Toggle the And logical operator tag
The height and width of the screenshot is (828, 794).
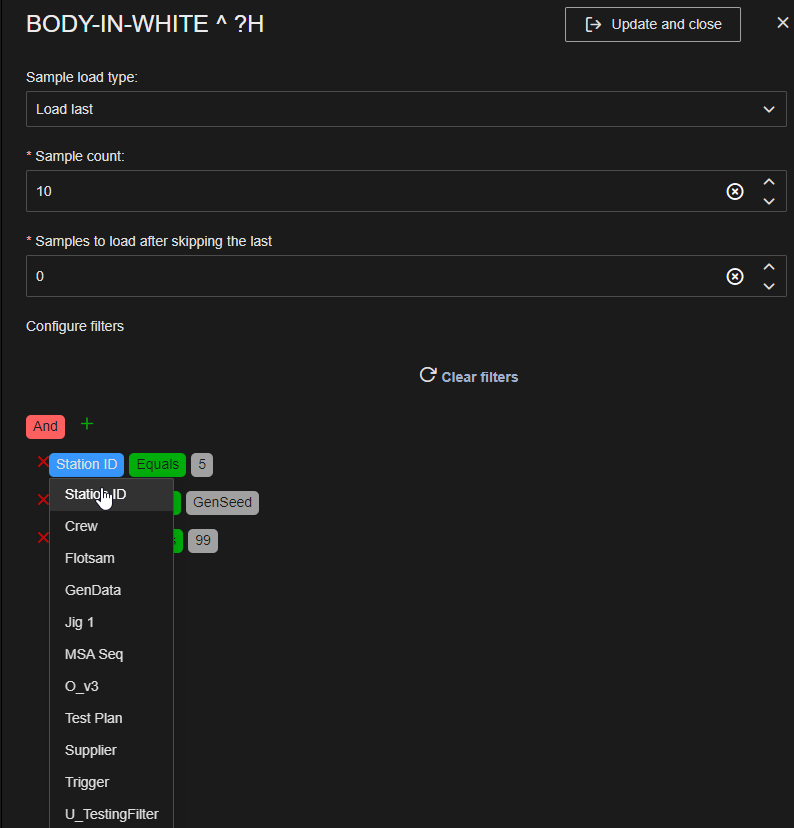[45, 426]
